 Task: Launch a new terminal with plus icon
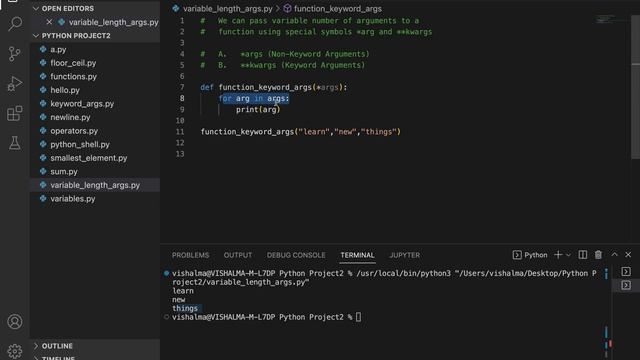coord(558,255)
